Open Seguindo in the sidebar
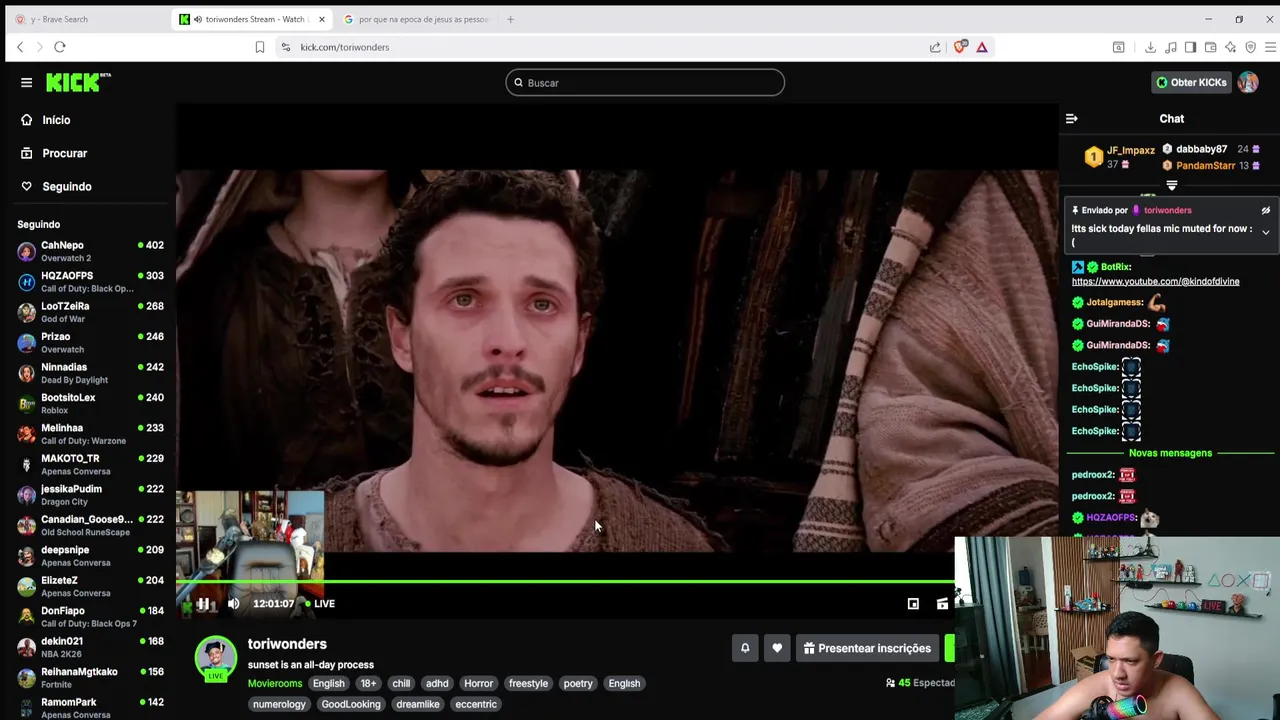 66,186
